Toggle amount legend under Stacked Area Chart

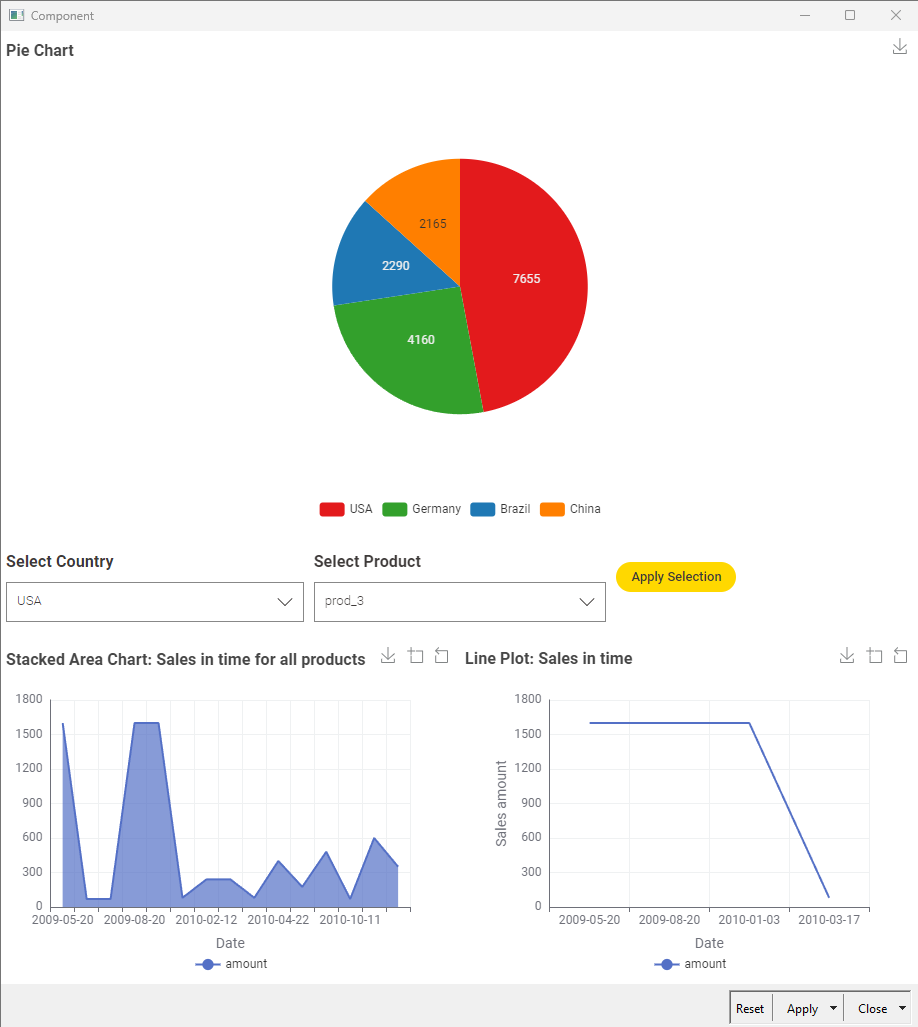232,964
